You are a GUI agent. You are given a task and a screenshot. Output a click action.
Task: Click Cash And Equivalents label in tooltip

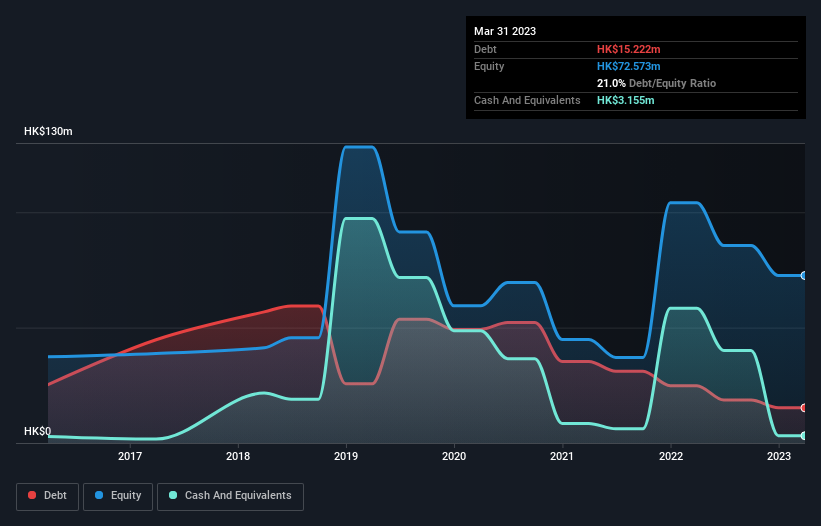point(527,100)
